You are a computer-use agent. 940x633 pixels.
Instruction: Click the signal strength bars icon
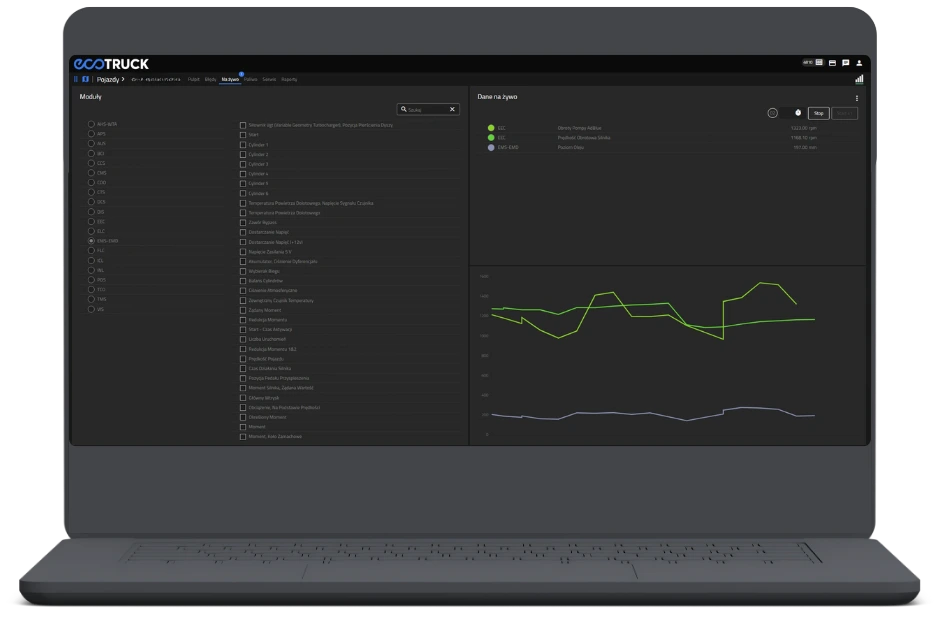859,79
